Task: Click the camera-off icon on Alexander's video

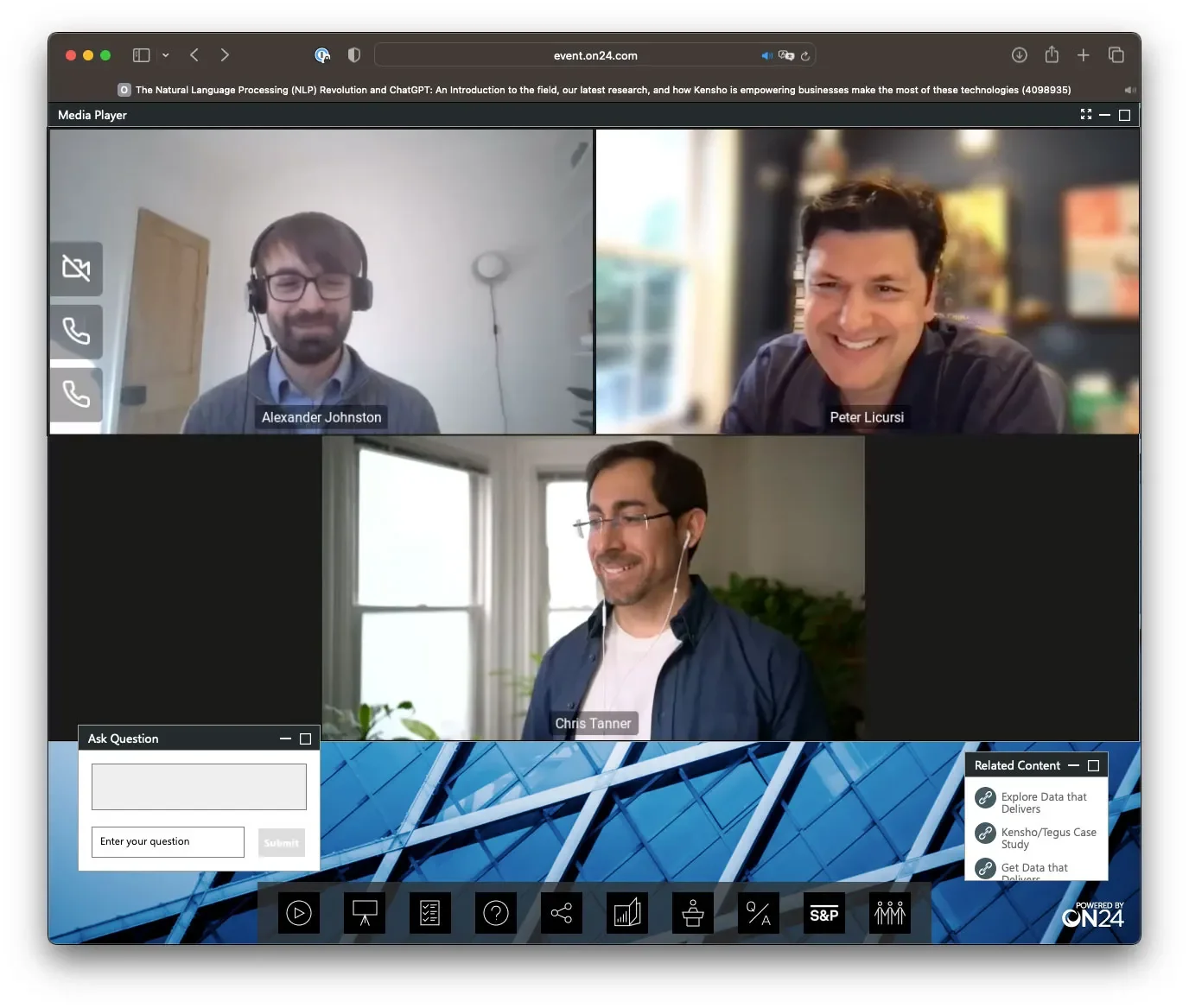Action: [76, 269]
